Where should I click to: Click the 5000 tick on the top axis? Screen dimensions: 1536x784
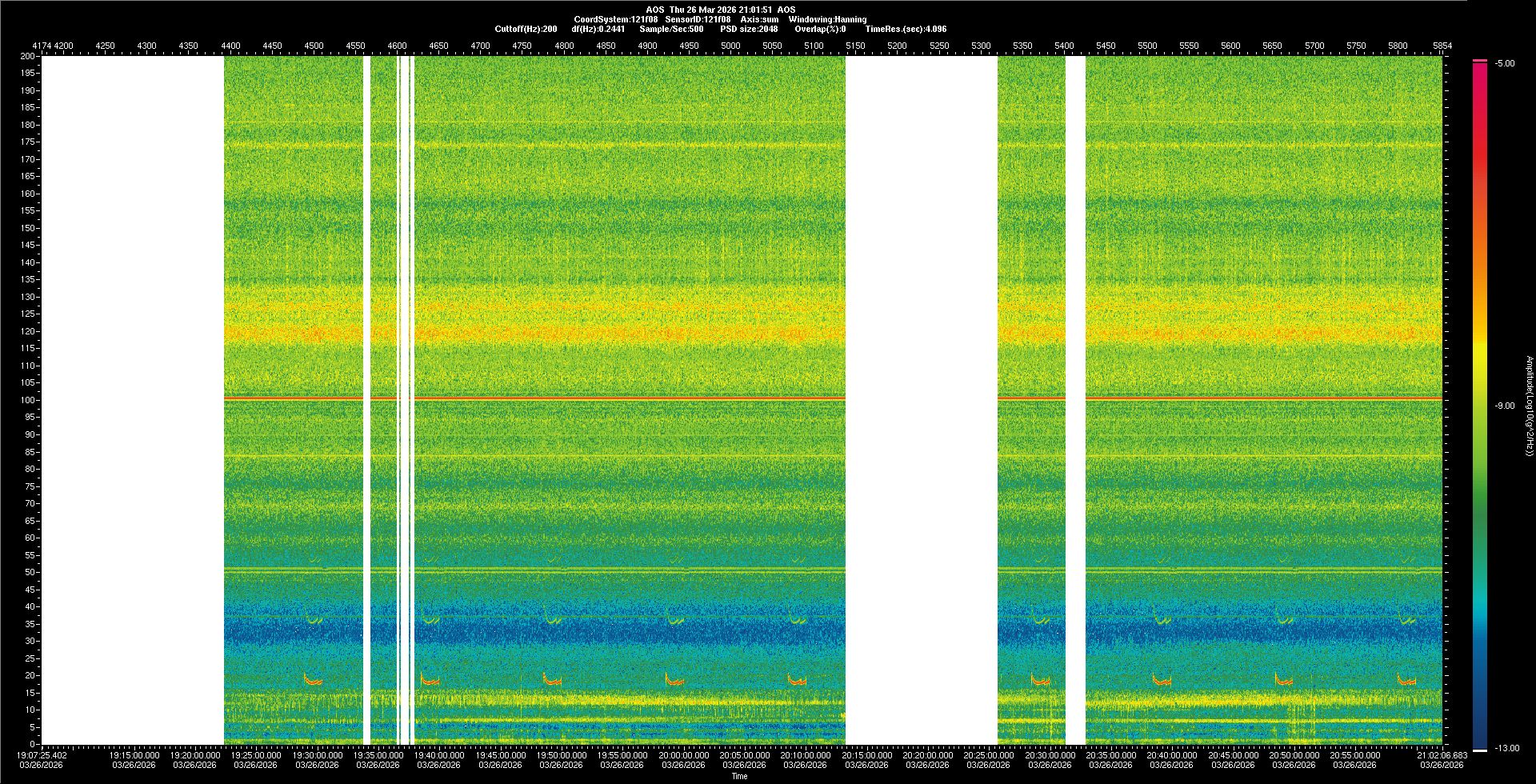coord(730,46)
